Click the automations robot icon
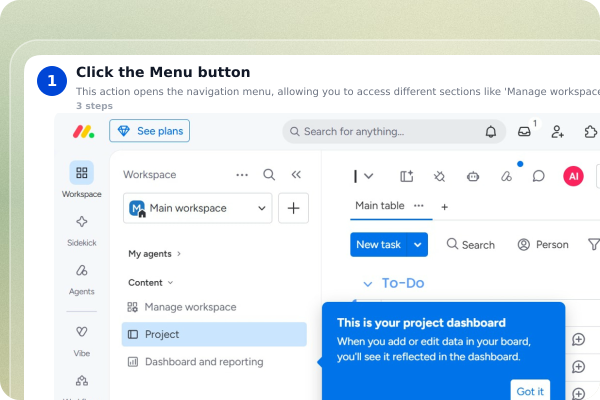 click(473, 176)
